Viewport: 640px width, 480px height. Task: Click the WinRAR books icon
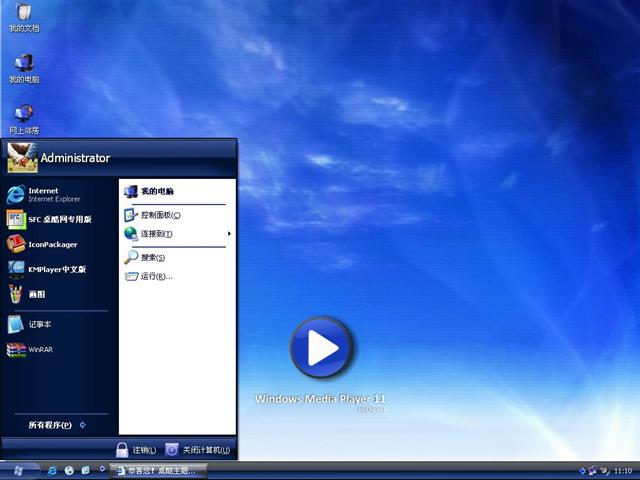pyautogui.click(x=16, y=350)
